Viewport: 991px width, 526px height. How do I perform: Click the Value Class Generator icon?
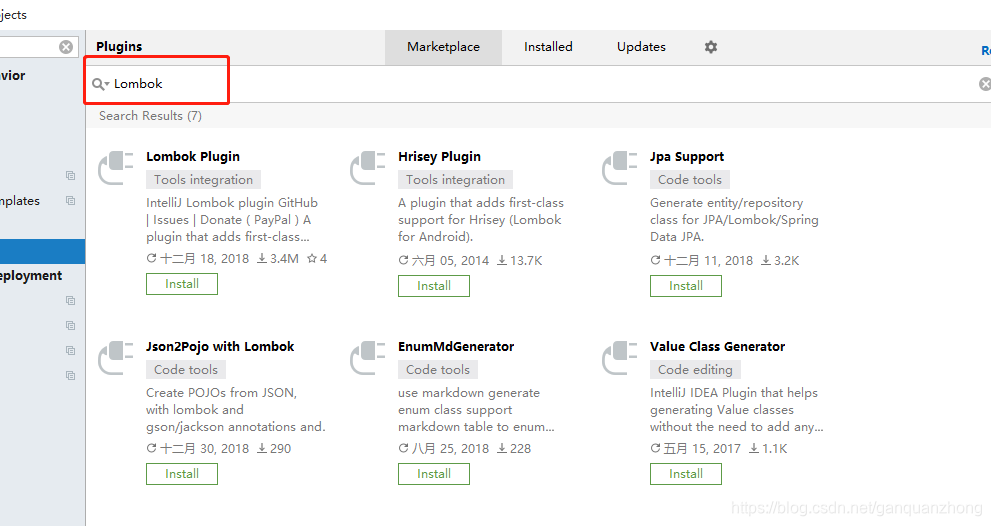[x=620, y=358]
